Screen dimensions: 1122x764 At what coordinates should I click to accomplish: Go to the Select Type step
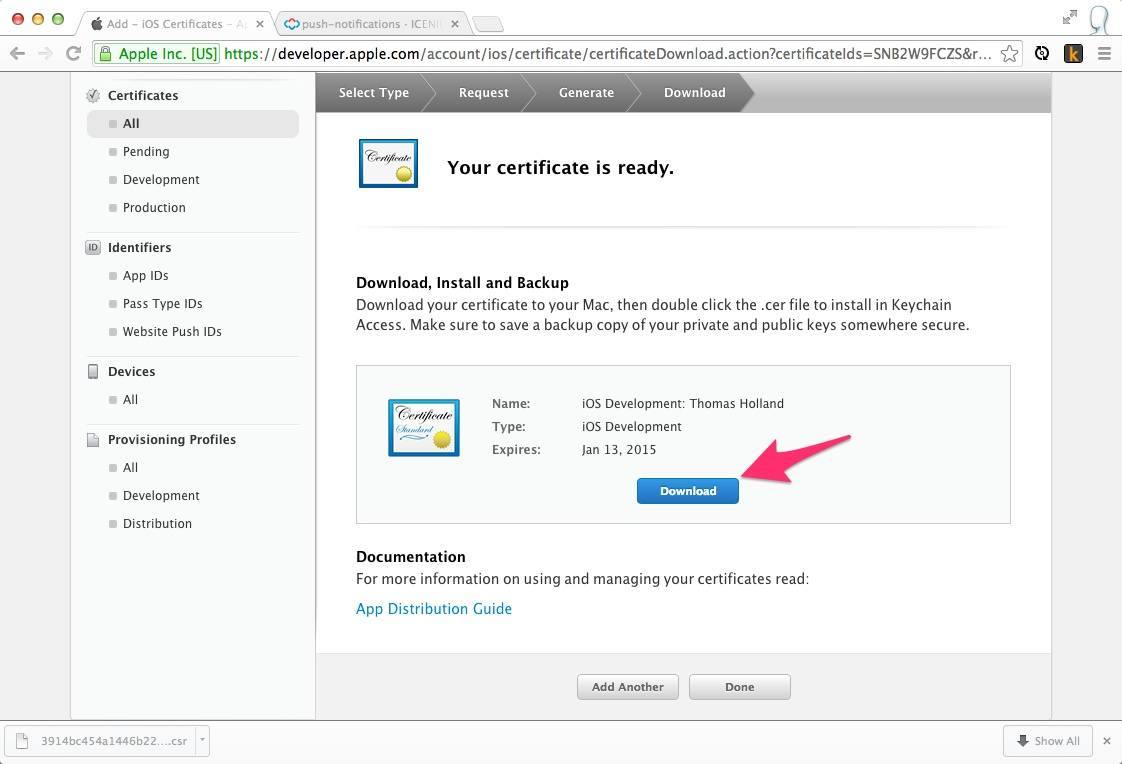(373, 93)
